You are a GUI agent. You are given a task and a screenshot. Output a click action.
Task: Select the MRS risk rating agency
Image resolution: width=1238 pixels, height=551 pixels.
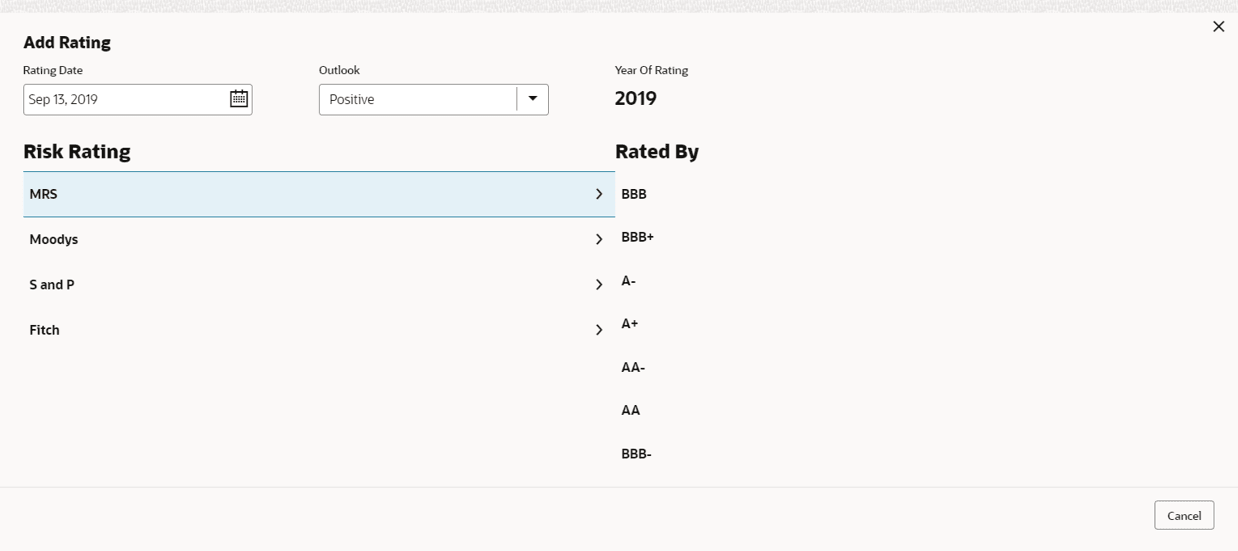44,194
